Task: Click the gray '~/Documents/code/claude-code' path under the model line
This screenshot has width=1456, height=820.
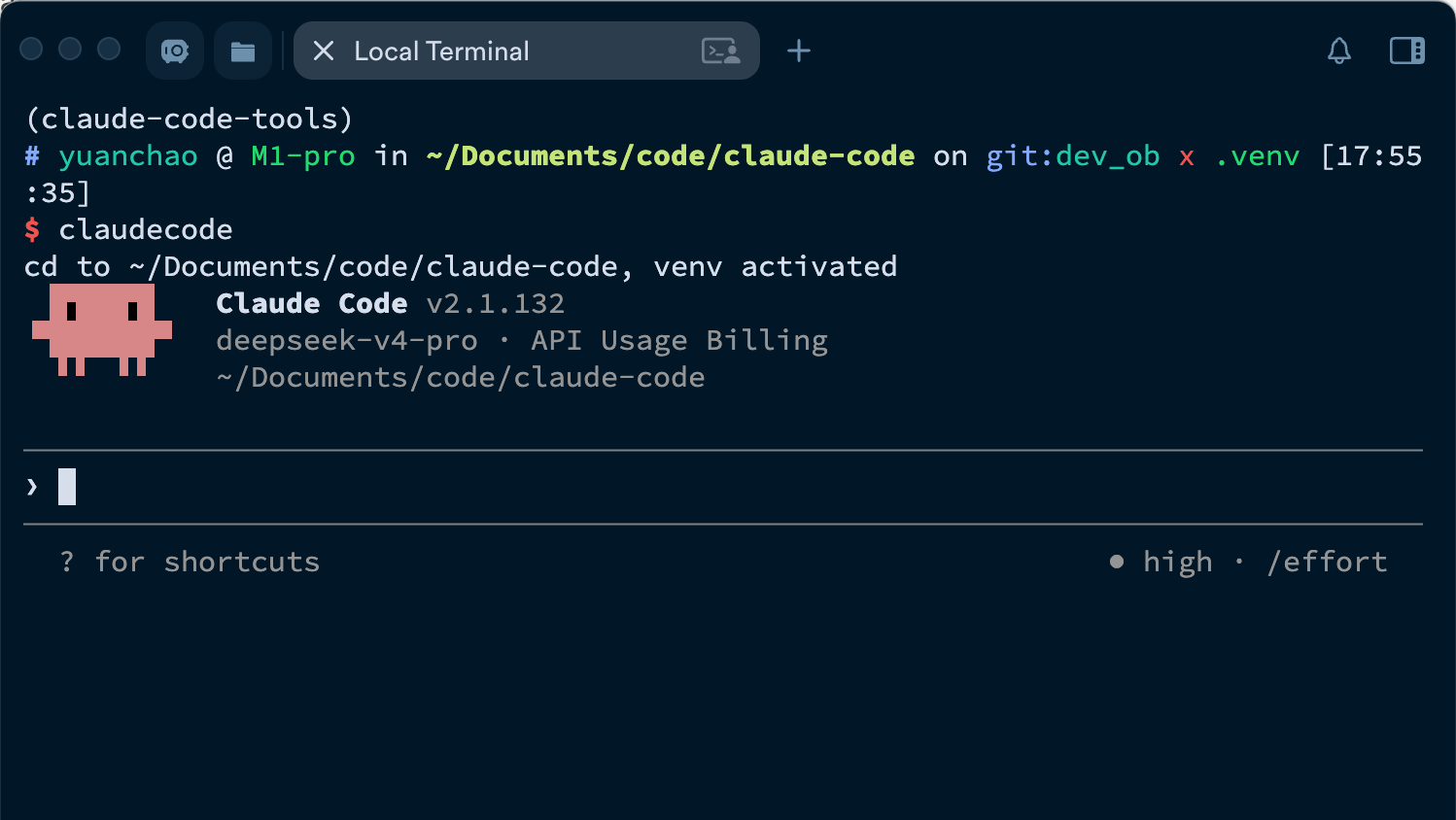Action: point(461,377)
